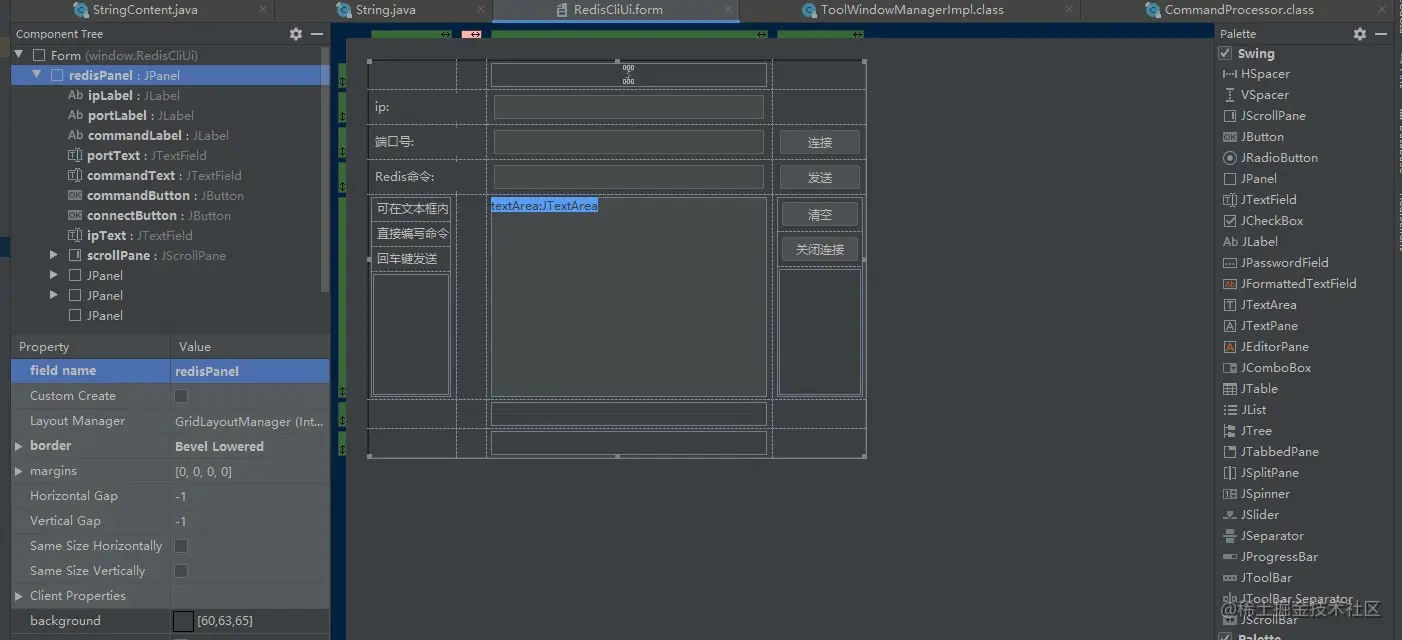1402x640 pixels.
Task: Select JList component in Palette
Action: [x=1245, y=410]
